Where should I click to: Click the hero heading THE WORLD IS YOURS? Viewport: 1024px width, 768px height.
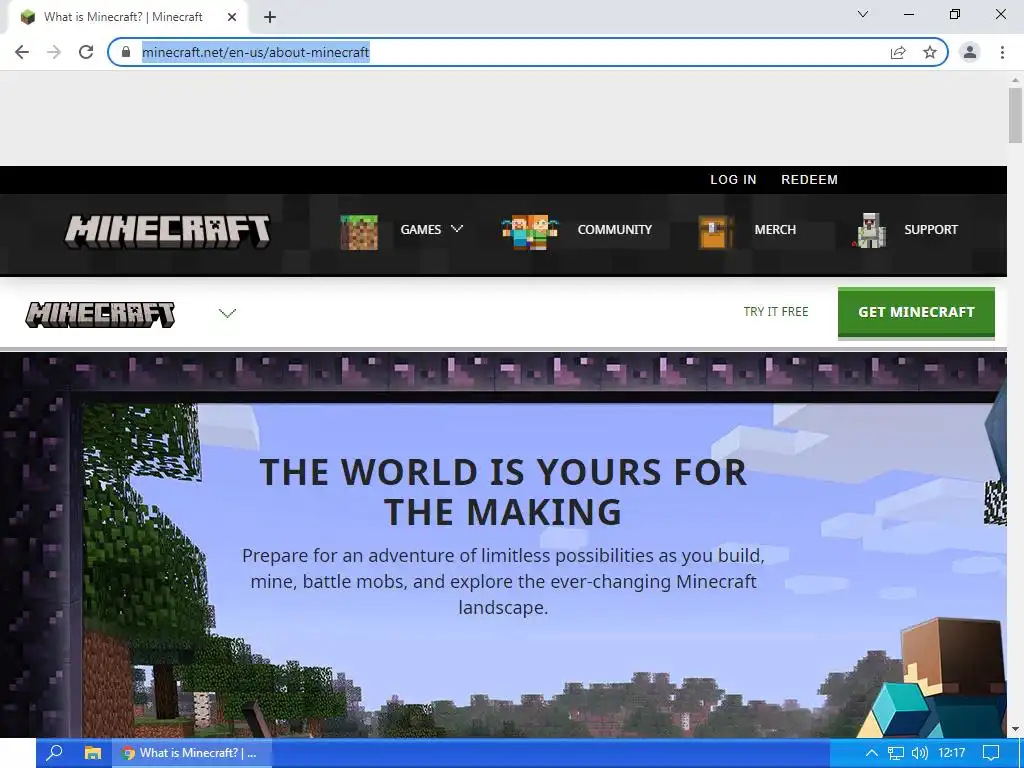click(x=503, y=492)
